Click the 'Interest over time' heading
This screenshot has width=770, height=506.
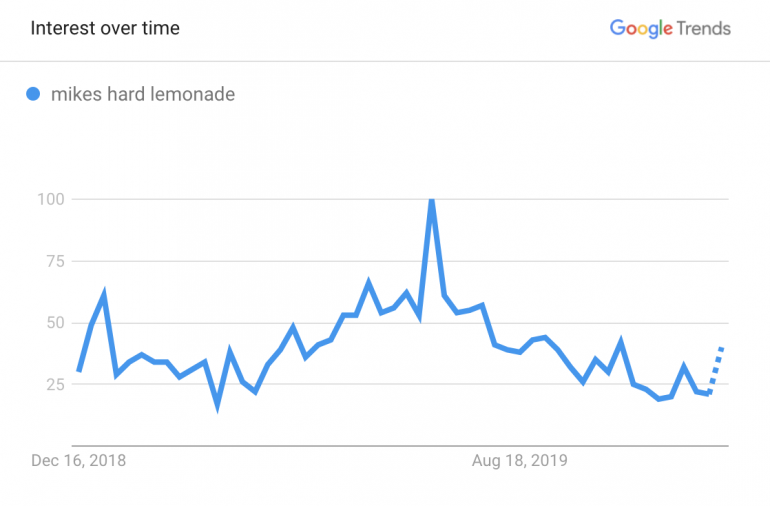(x=105, y=28)
